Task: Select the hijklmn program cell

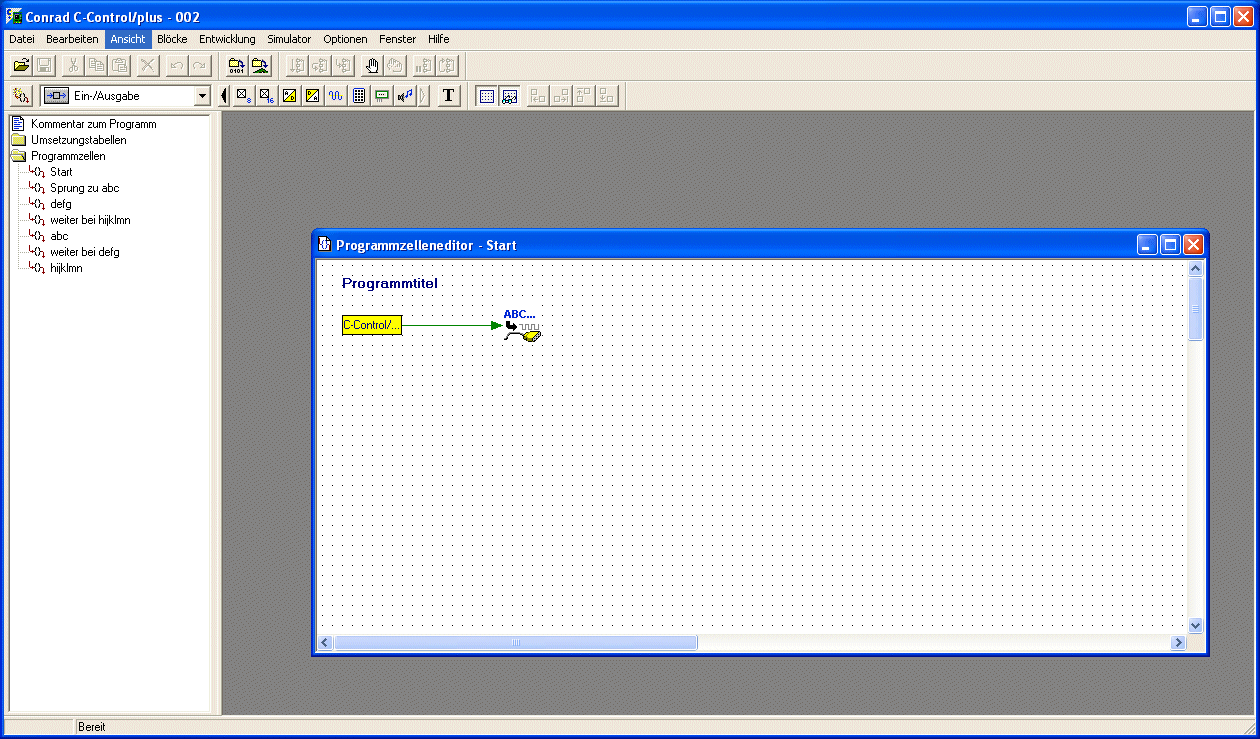Action: click(66, 268)
